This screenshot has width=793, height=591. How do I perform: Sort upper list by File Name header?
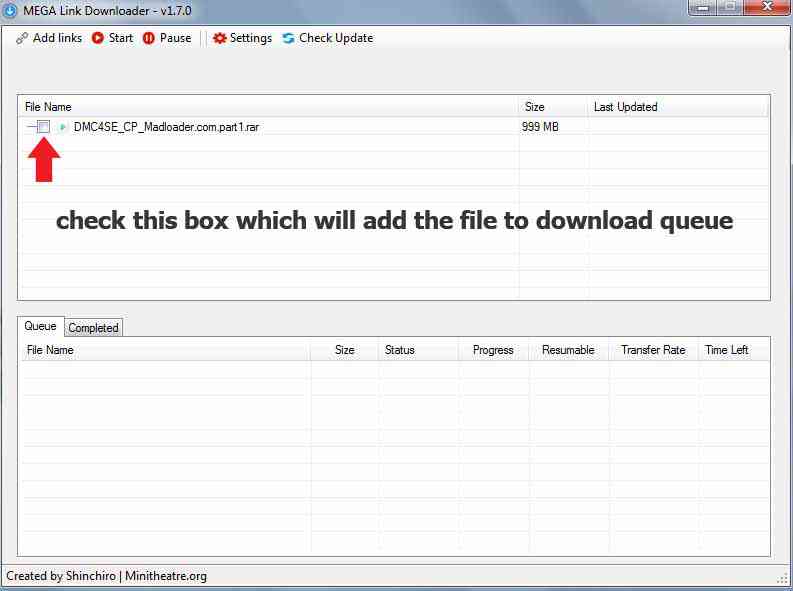point(268,107)
